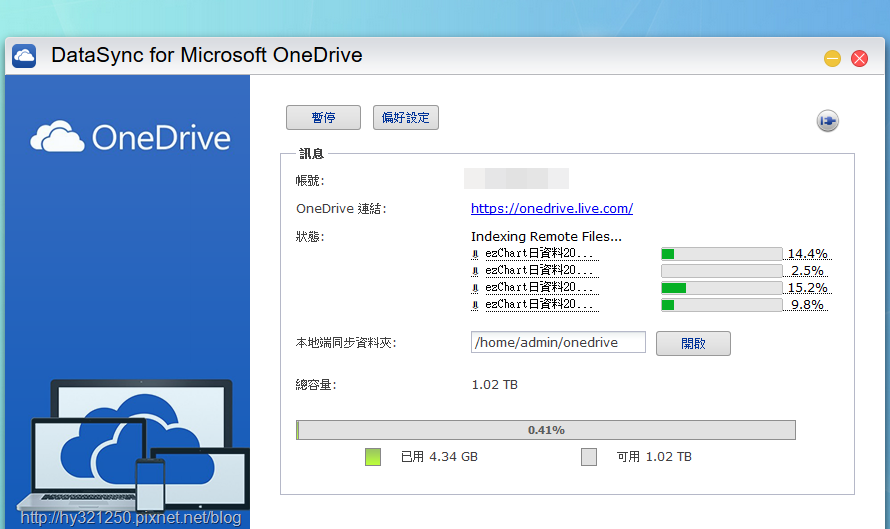Click the gray 可用 legend swatch
The width and height of the screenshot is (890, 529).
click(x=589, y=457)
